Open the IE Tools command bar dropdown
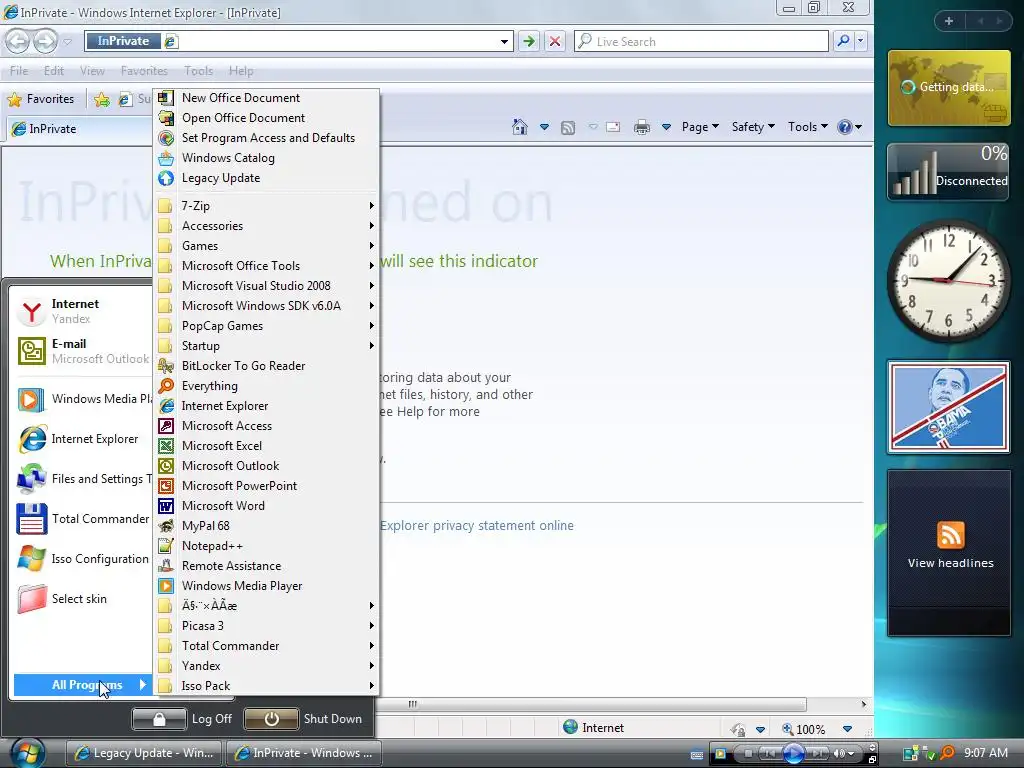Image resolution: width=1024 pixels, height=768 pixels. pyautogui.click(x=808, y=127)
